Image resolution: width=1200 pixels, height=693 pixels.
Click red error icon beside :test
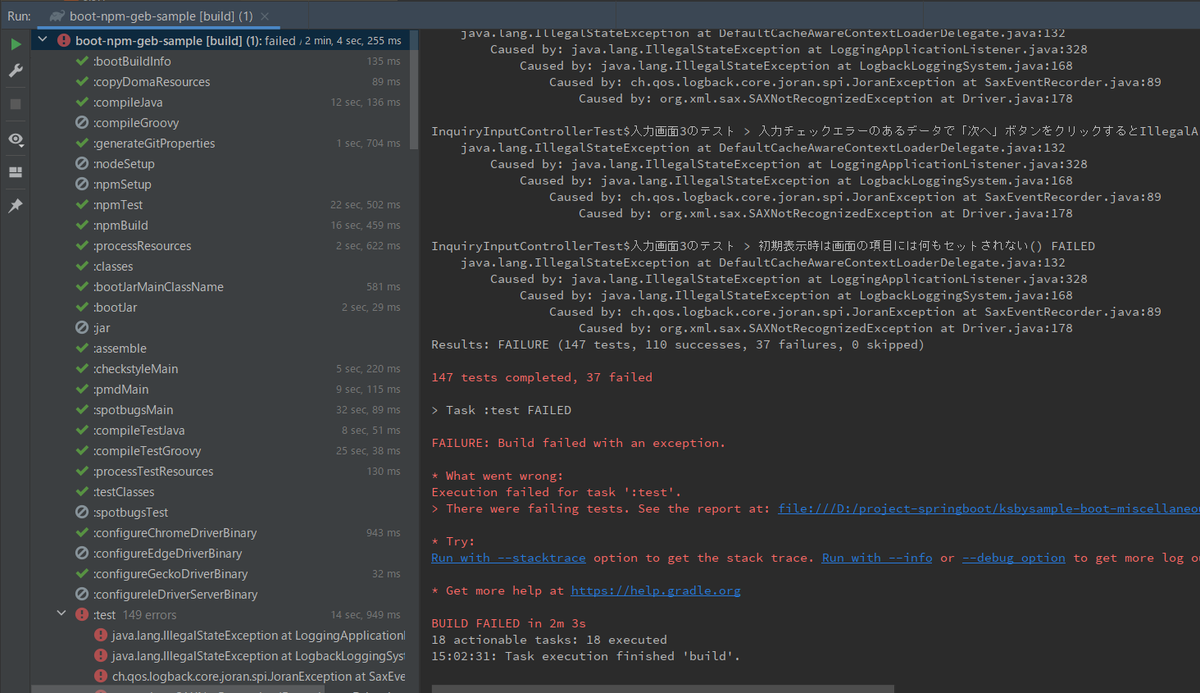[x=82, y=615]
